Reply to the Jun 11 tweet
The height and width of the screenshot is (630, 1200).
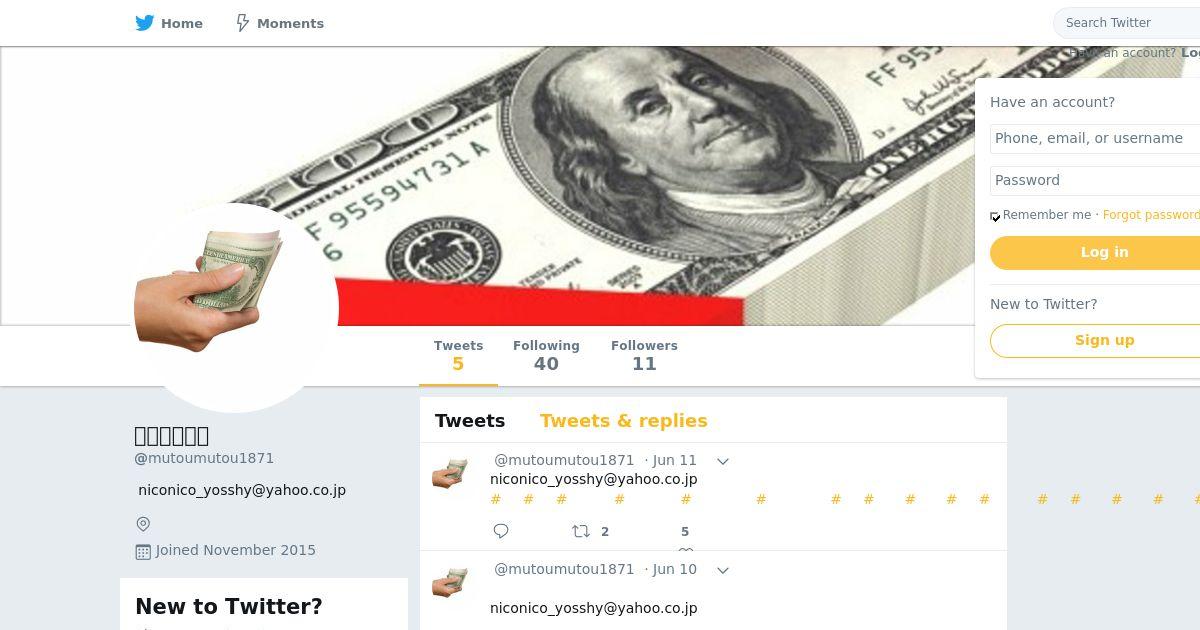501,531
